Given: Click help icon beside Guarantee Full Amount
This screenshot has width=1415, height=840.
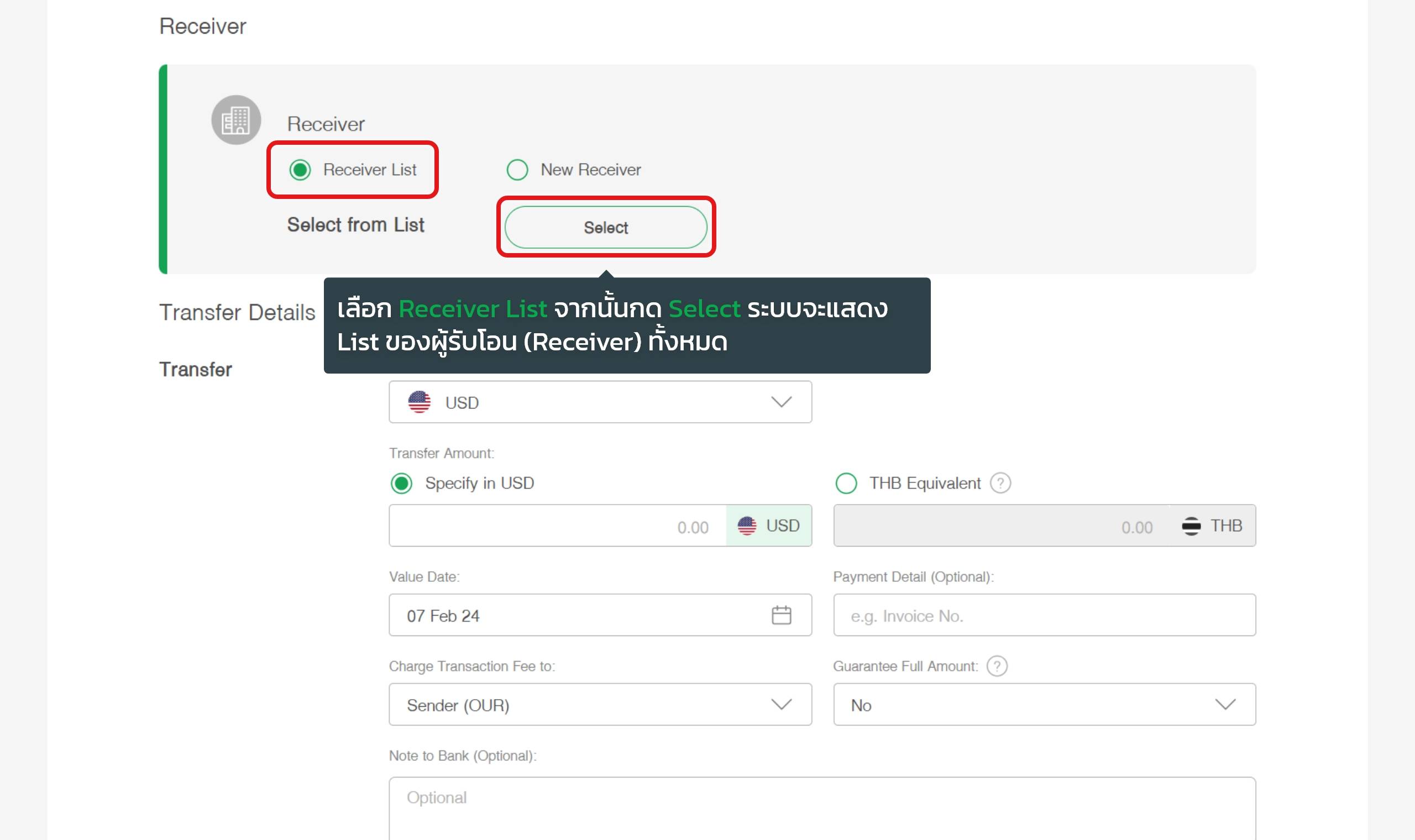Looking at the screenshot, I should pos(997,666).
